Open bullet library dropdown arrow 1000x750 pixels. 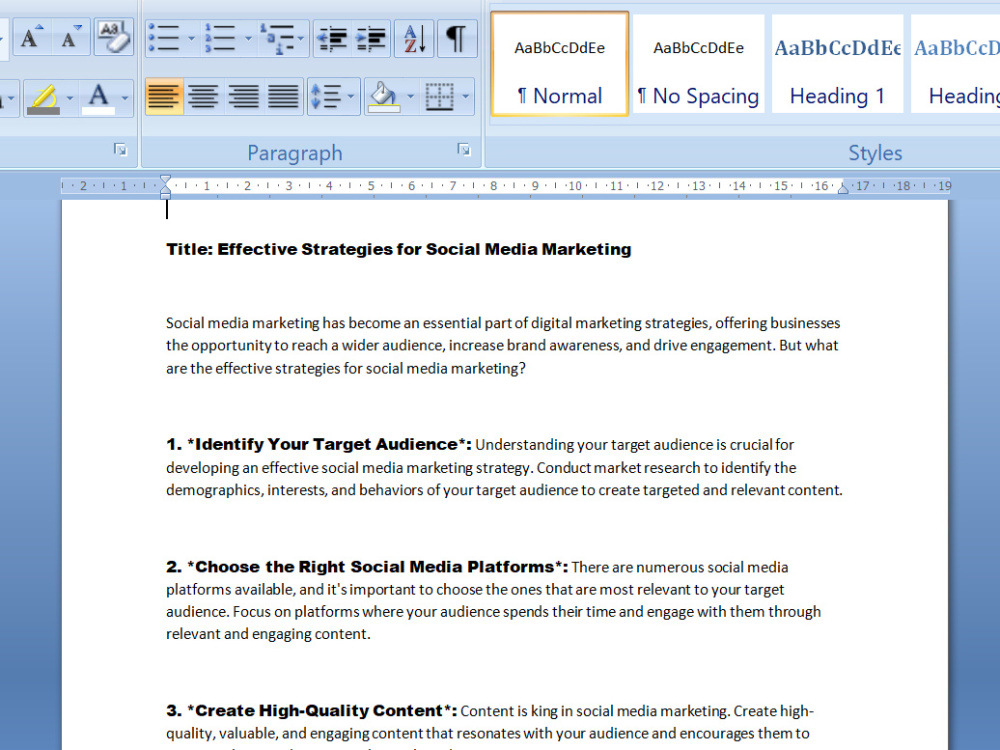coord(191,39)
